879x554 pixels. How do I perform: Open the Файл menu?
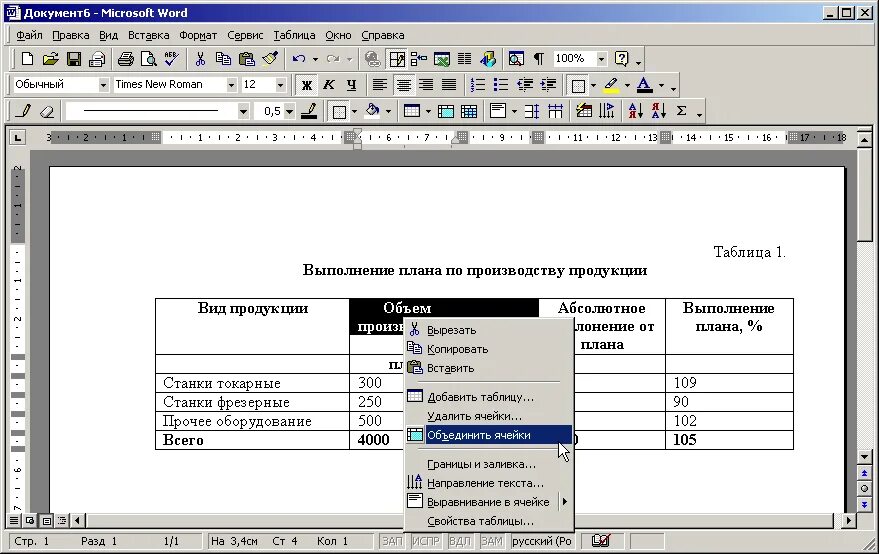(29, 35)
